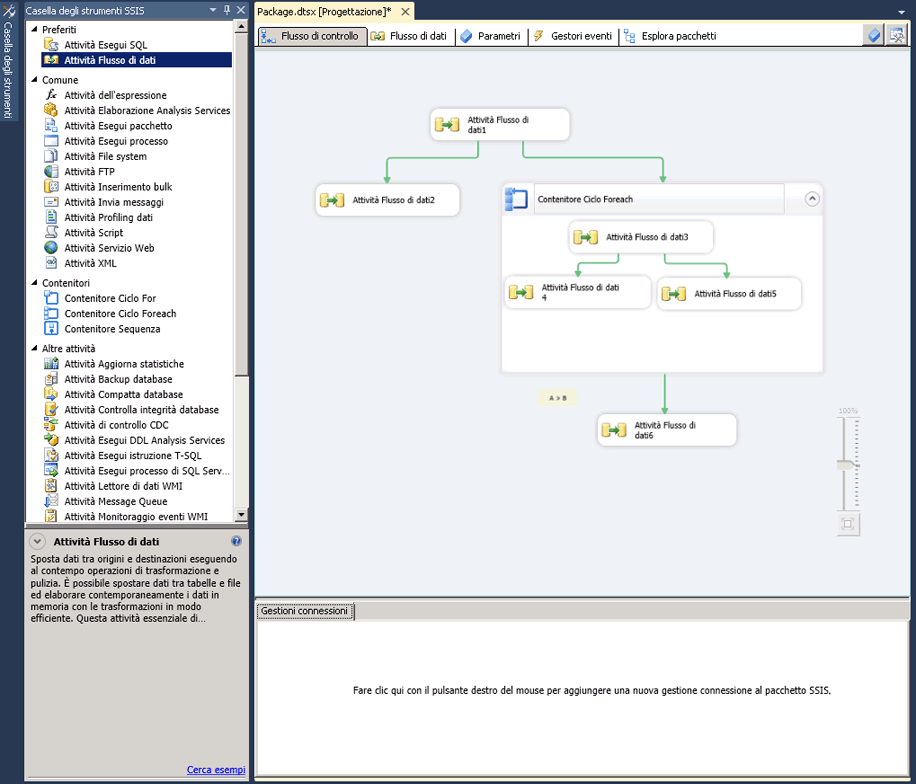Click Attività Script icon
This screenshot has height=784, width=916.
pyautogui.click(x=51, y=232)
